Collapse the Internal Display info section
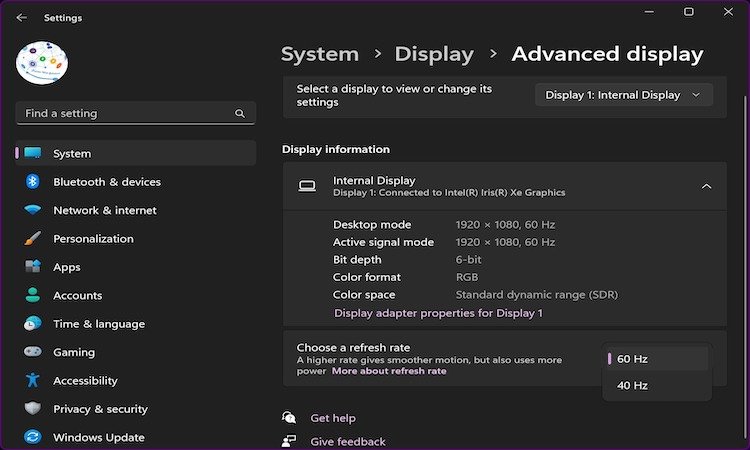The height and width of the screenshot is (450, 750). click(x=706, y=186)
